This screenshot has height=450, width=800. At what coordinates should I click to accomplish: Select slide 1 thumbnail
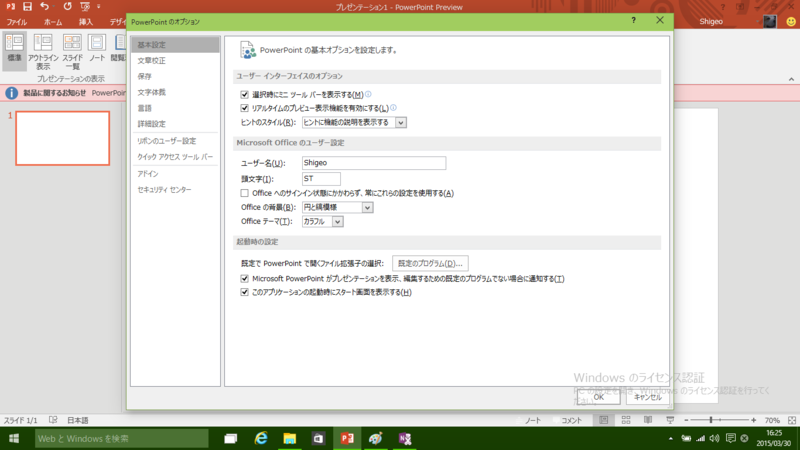pyautogui.click(x=63, y=138)
